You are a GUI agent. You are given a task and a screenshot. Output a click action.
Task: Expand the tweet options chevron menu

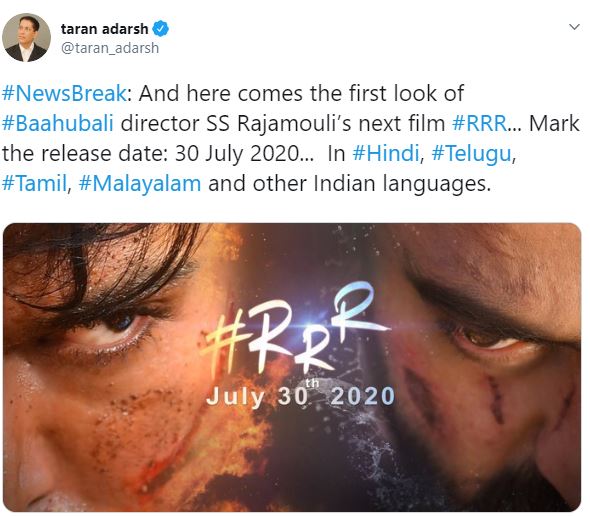coord(574,27)
